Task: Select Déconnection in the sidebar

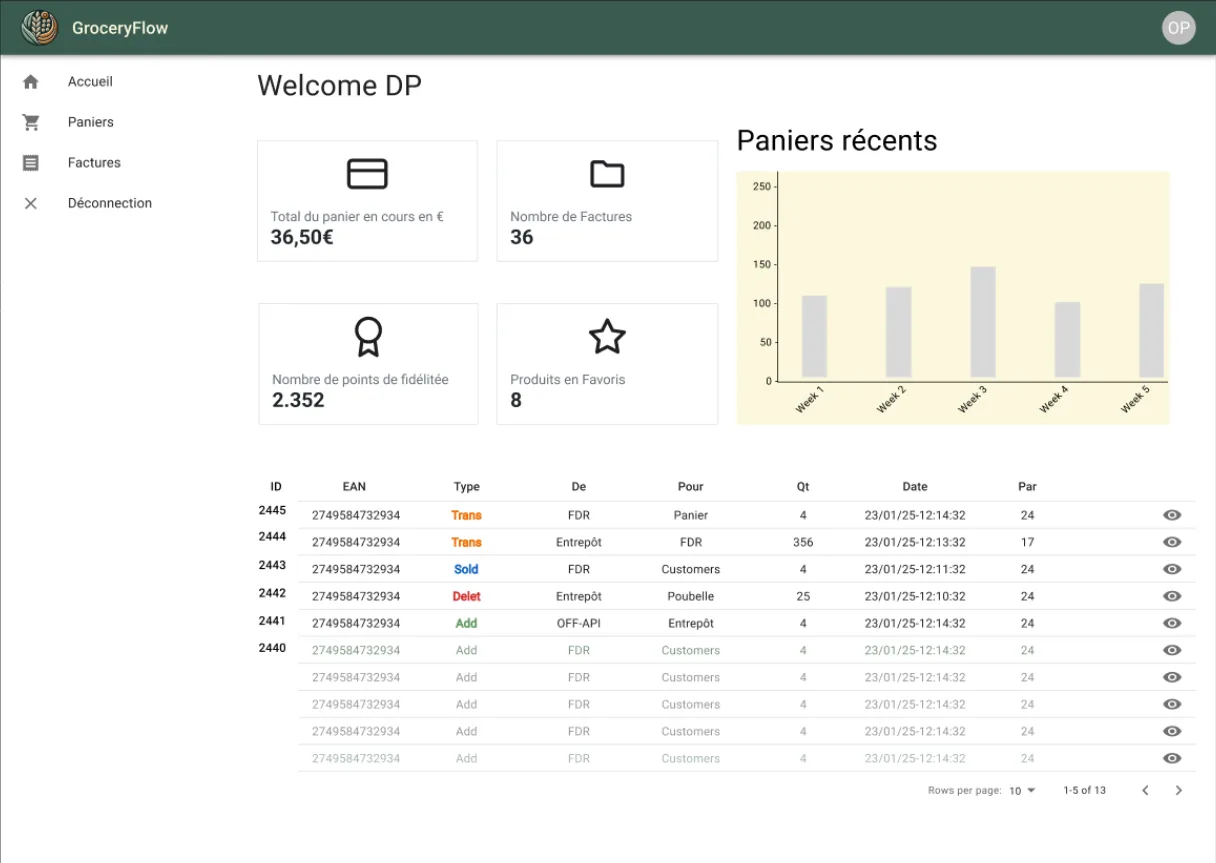Action: click(110, 203)
